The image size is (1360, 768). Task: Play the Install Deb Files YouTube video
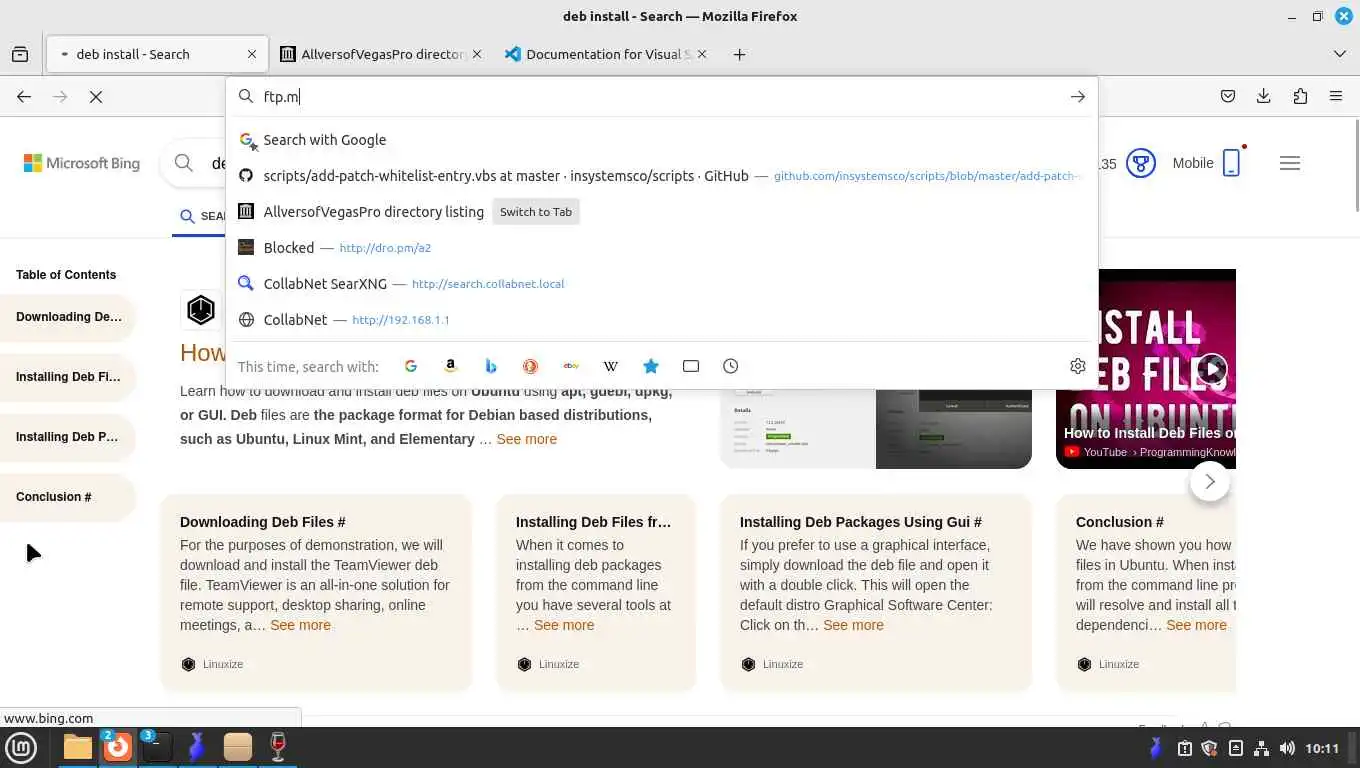(x=1212, y=369)
